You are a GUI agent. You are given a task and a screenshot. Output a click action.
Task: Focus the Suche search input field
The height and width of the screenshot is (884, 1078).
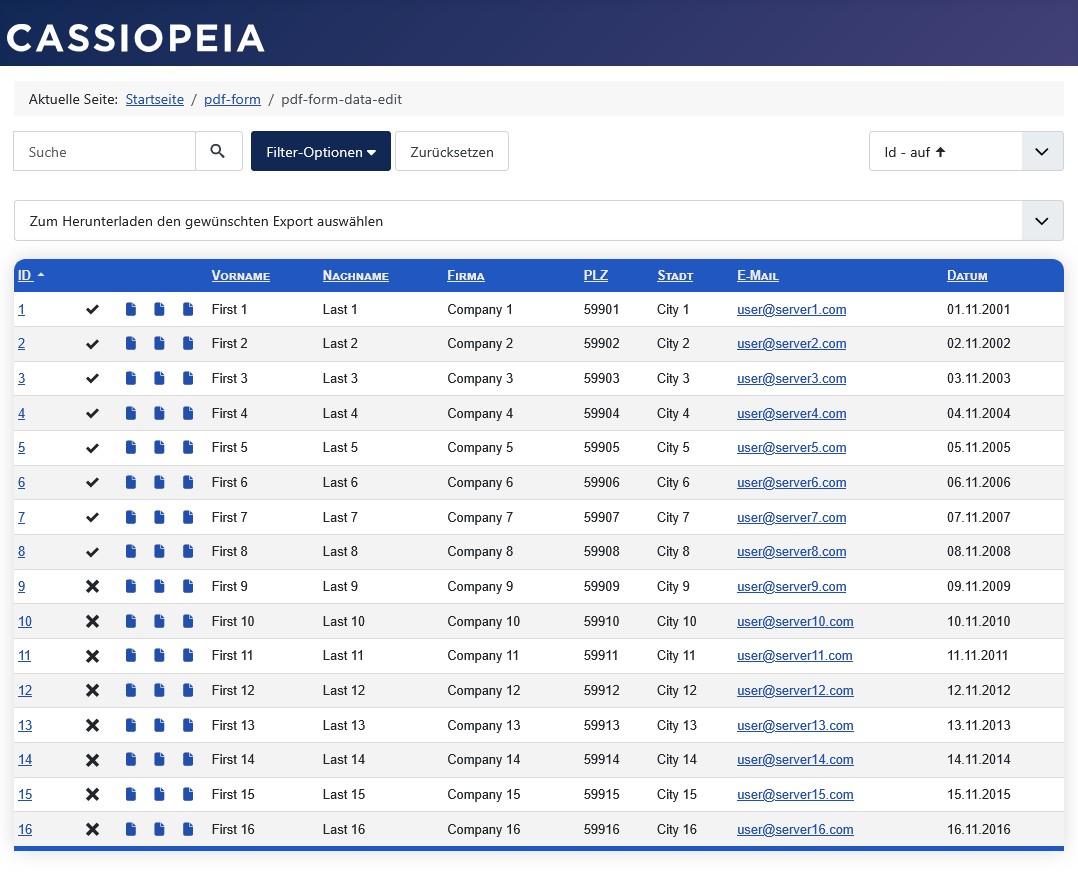[105, 152]
